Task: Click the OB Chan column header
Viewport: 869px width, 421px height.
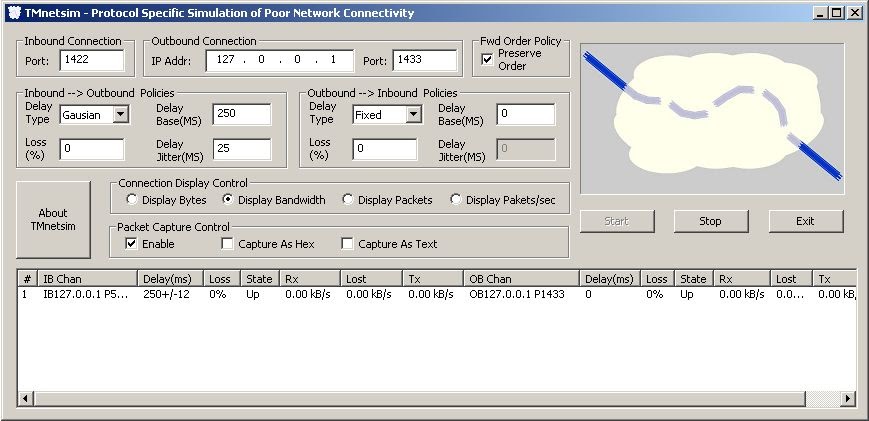Action: click(522, 279)
